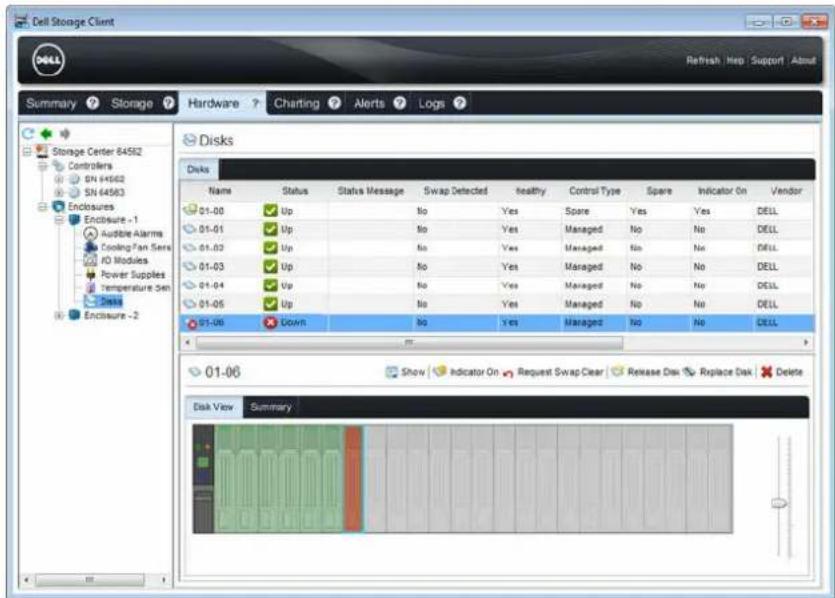Click Replace Disk action
835x598 pixels.
point(718,372)
